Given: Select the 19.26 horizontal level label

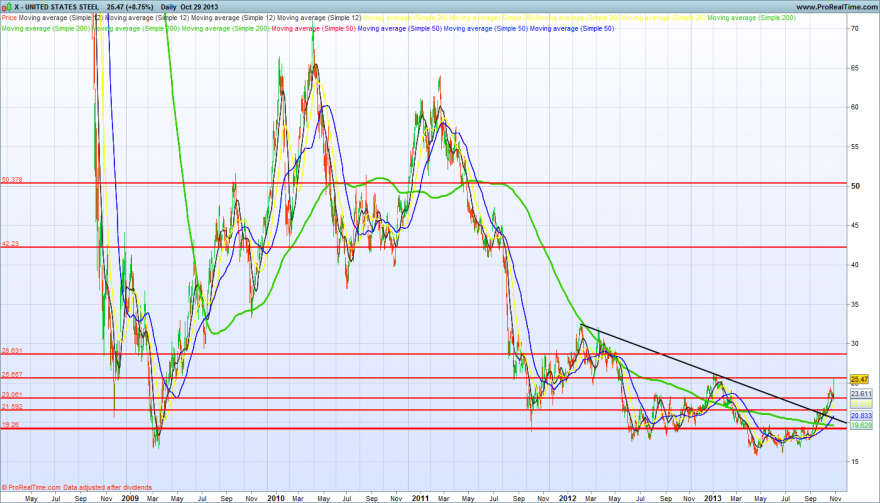Looking at the screenshot, I should (10, 425).
